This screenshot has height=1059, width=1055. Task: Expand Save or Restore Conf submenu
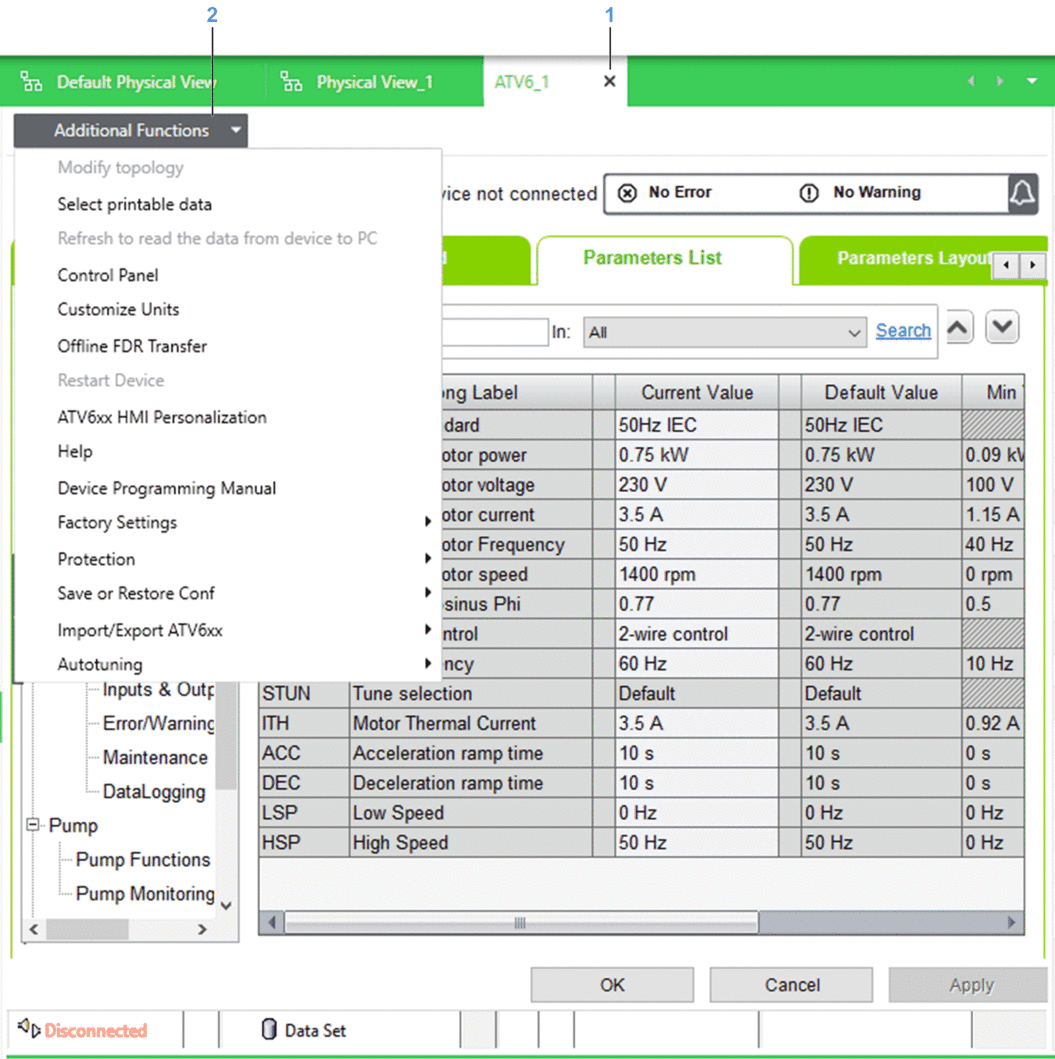point(428,592)
